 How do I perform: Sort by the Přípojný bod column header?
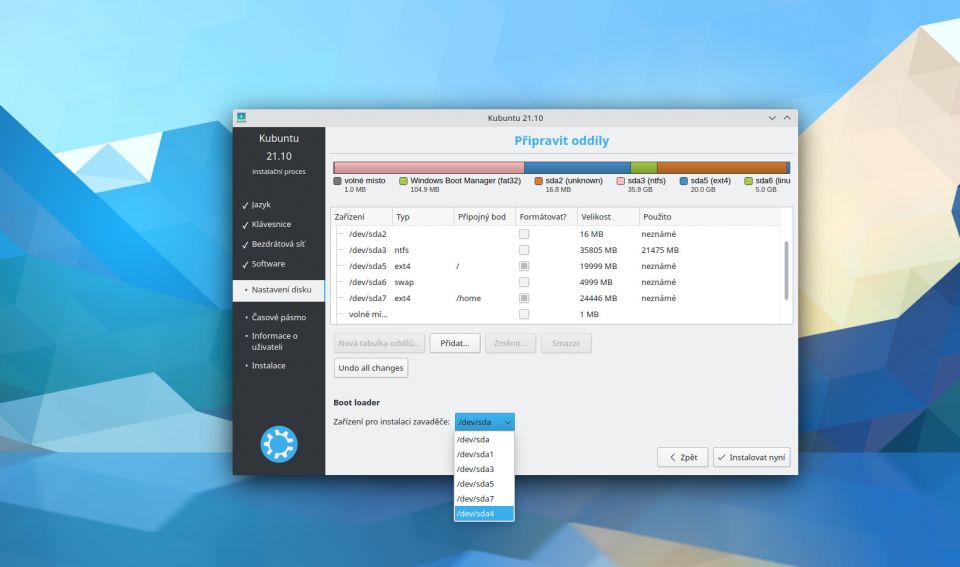point(485,217)
